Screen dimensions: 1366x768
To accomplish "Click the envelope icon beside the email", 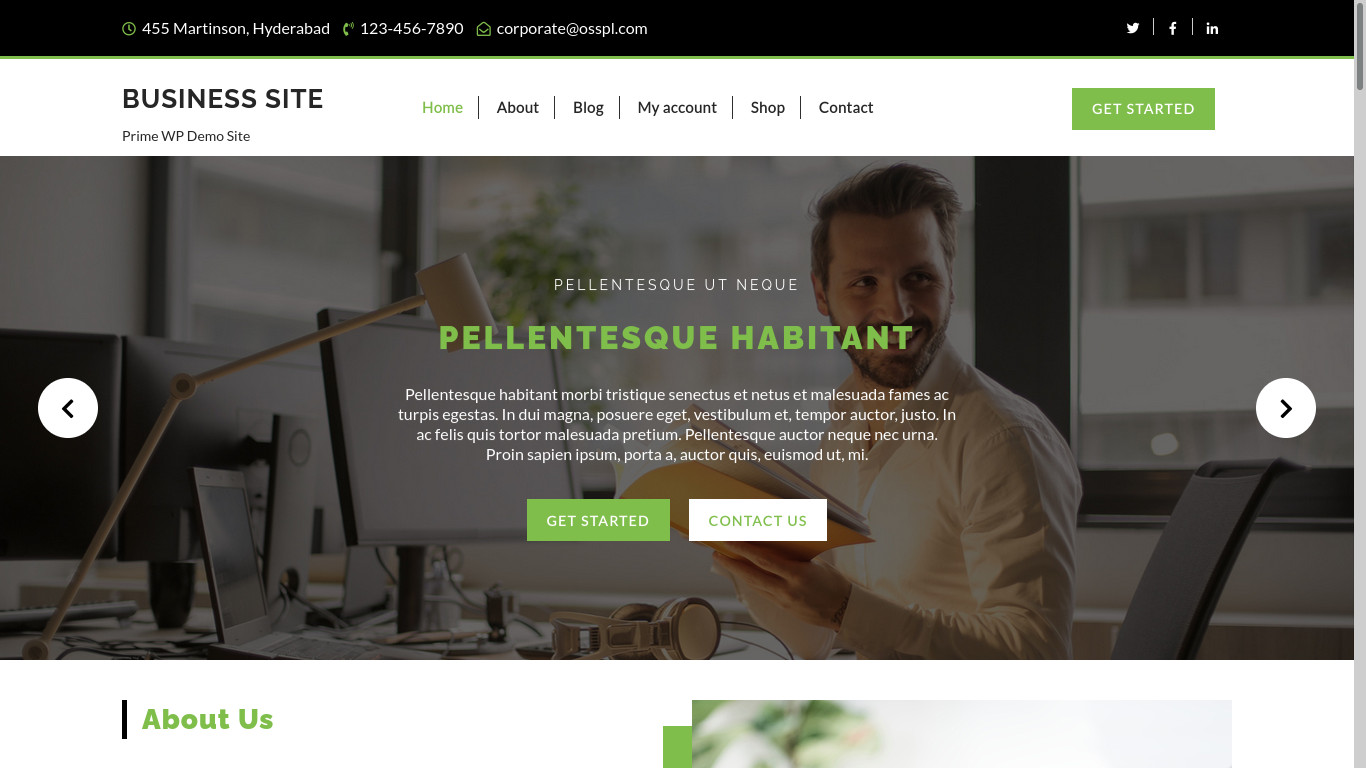I will click(484, 29).
